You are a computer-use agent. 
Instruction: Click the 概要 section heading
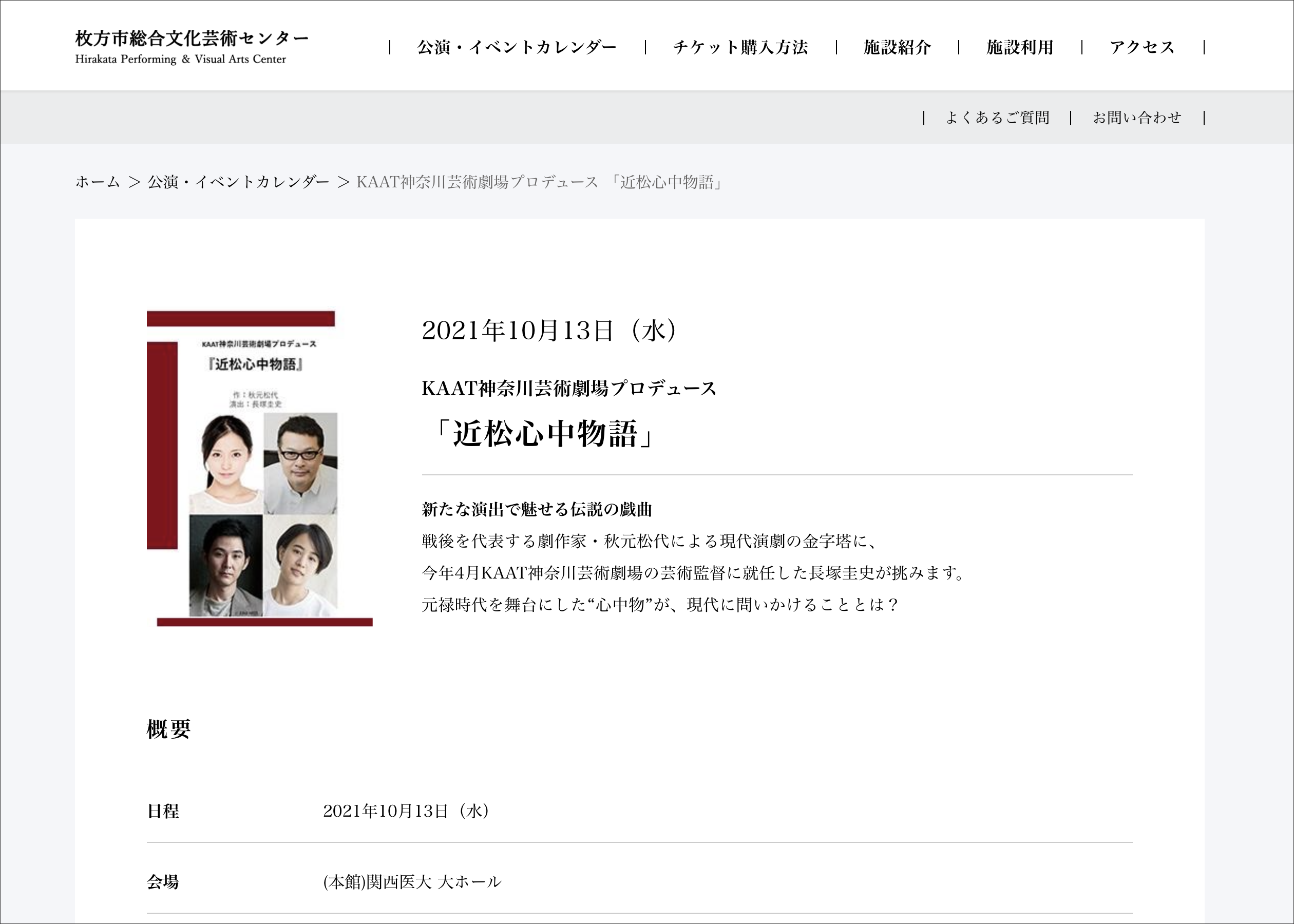(168, 729)
